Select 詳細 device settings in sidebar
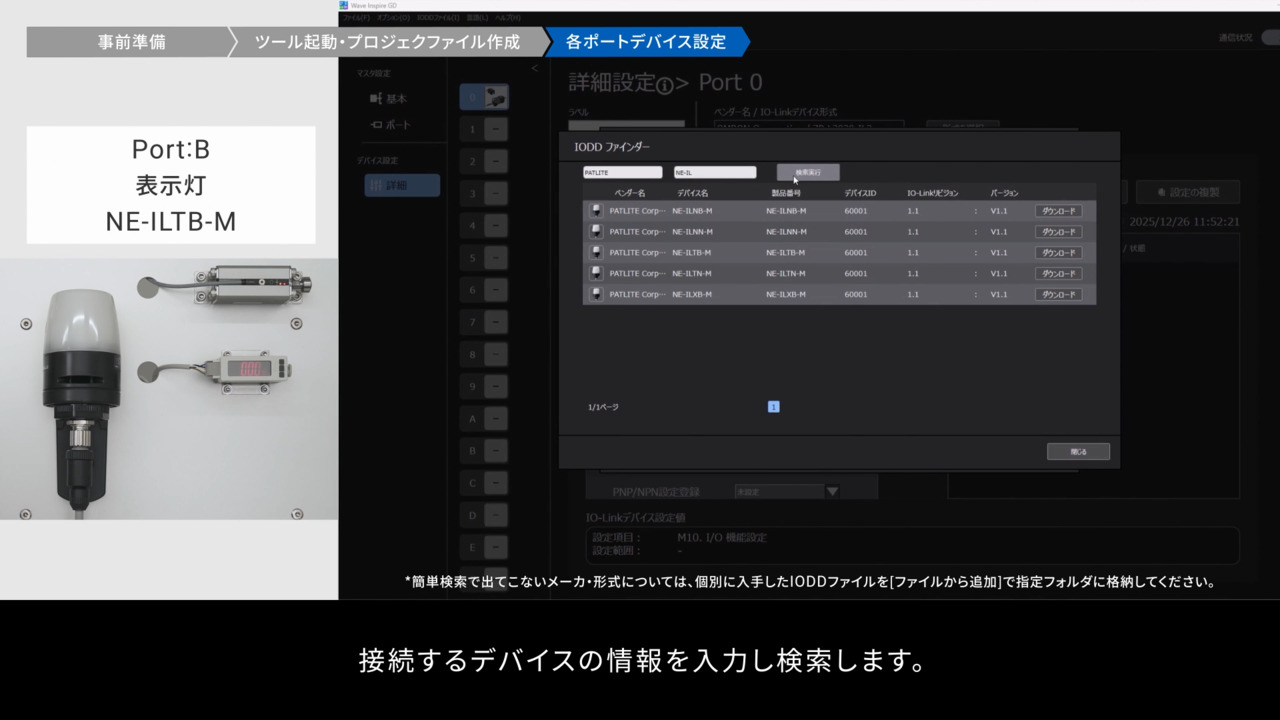The width and height of the screenshot is (1280, 720). (x=401, y=185)
